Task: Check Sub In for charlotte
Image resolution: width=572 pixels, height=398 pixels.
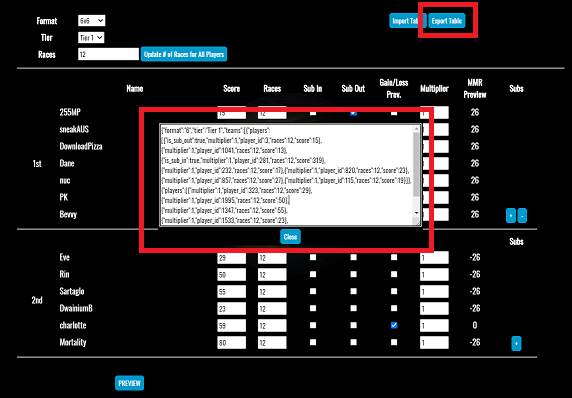Action: [313, 325]
